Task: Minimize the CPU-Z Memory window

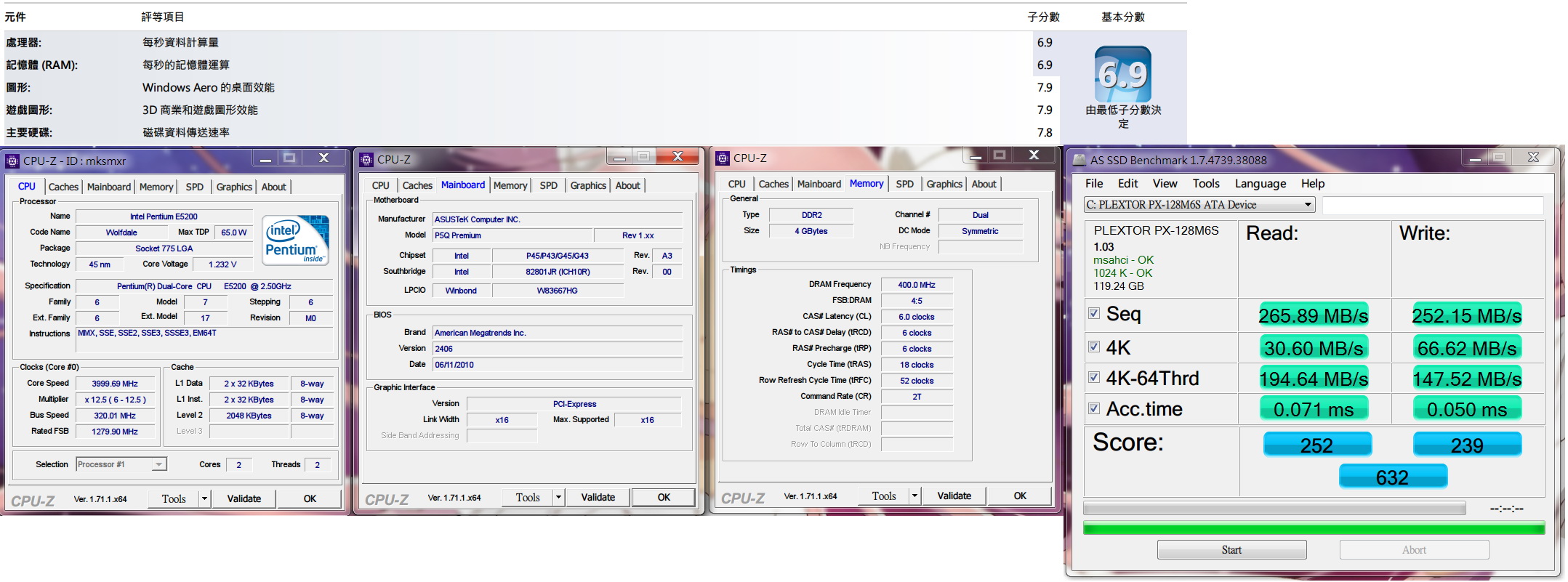Action: pyautogui.click(x=976, y=155)
